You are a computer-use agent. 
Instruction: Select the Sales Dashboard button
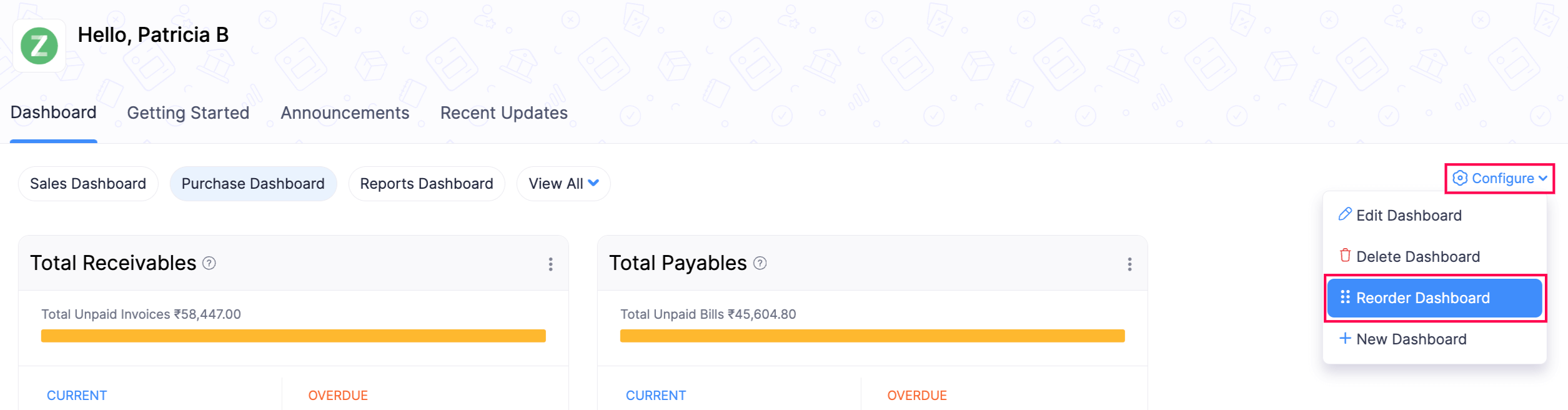88,184
